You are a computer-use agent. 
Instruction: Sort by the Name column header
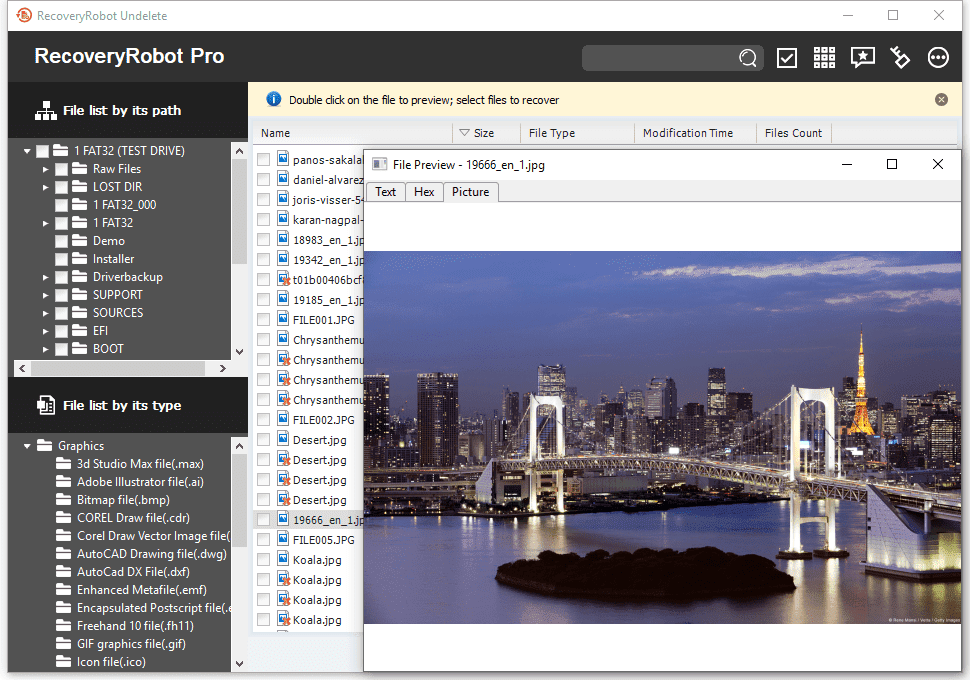pyautogui.click(x=353, y=133)
